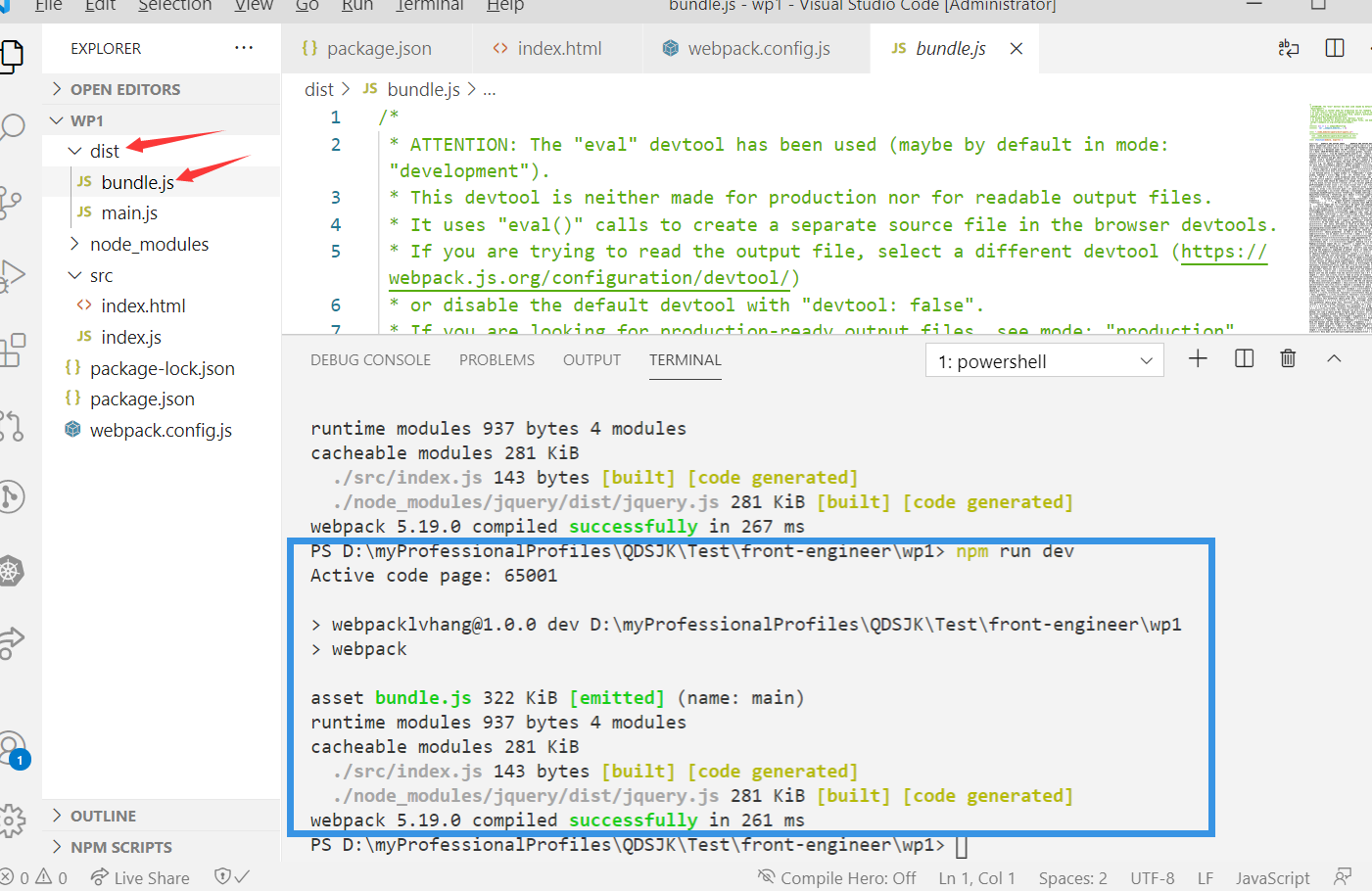Split the editor to the right
Viewport: 1372px width, 891px height.
[x=1335, y=48]
